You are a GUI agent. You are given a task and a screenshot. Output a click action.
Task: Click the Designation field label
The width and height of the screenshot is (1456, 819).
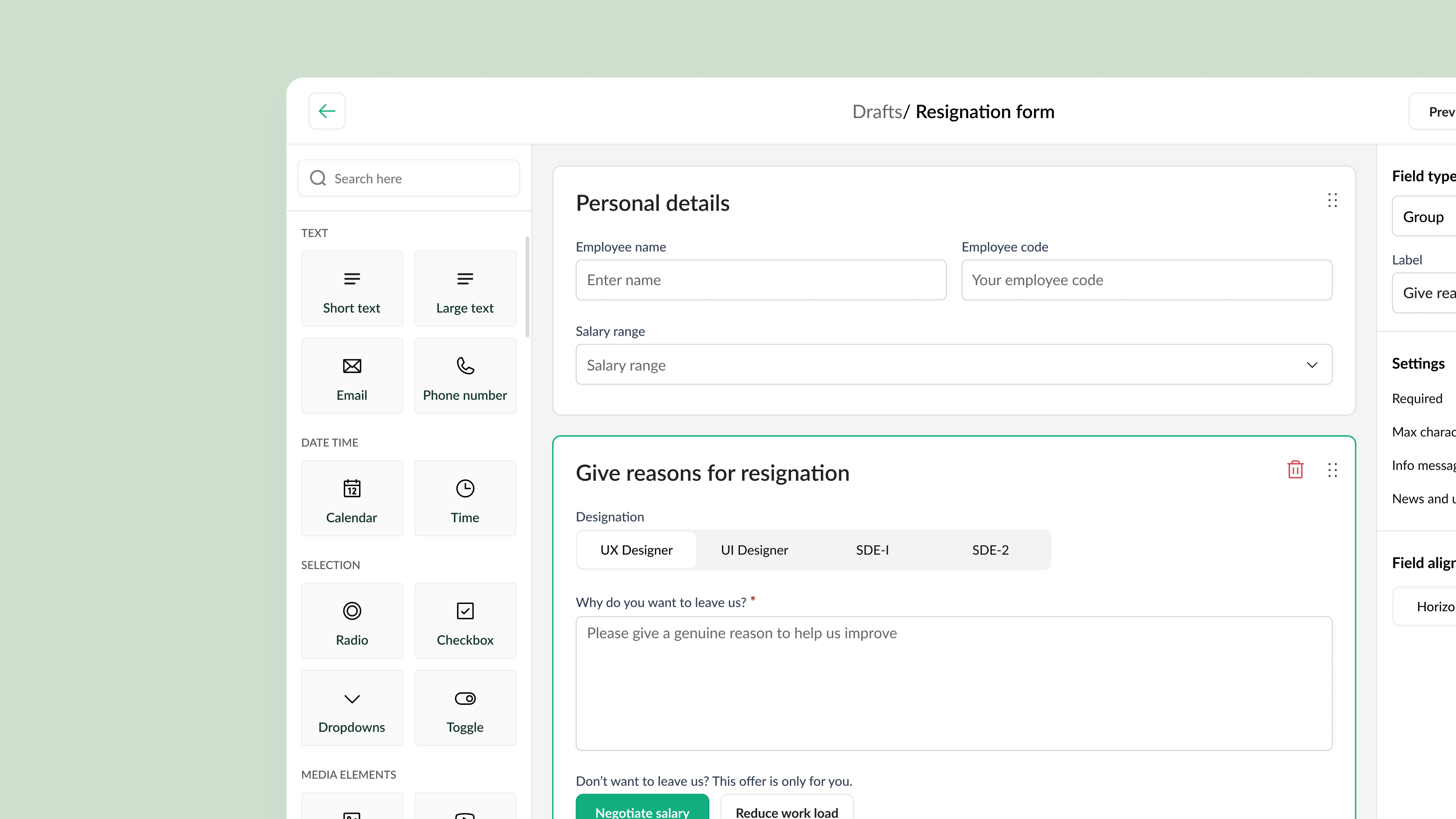(x=609, y=516)
